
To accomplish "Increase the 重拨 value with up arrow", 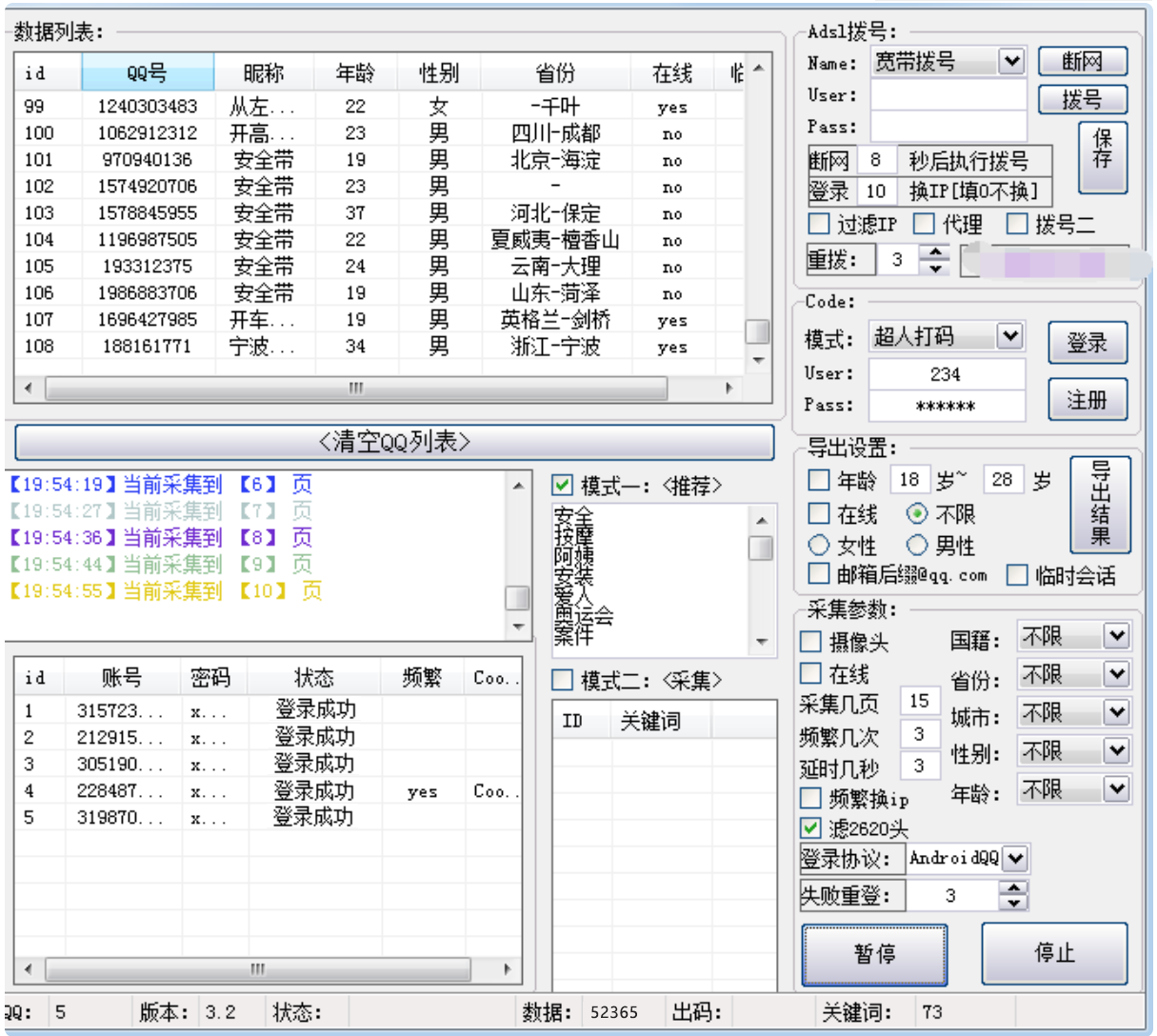I will (x=936, y=251).
